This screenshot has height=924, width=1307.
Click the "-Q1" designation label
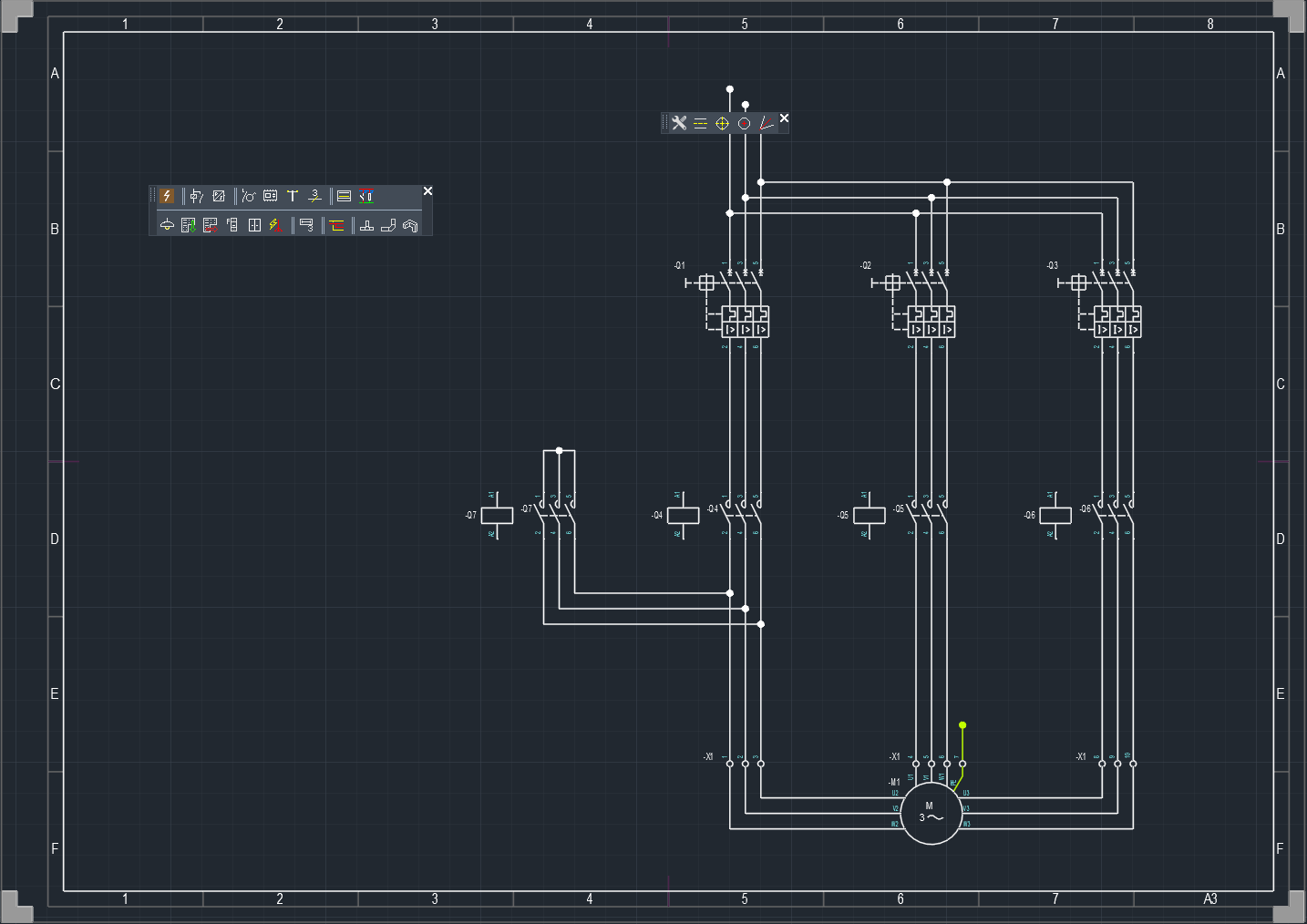tap(680, 265)
